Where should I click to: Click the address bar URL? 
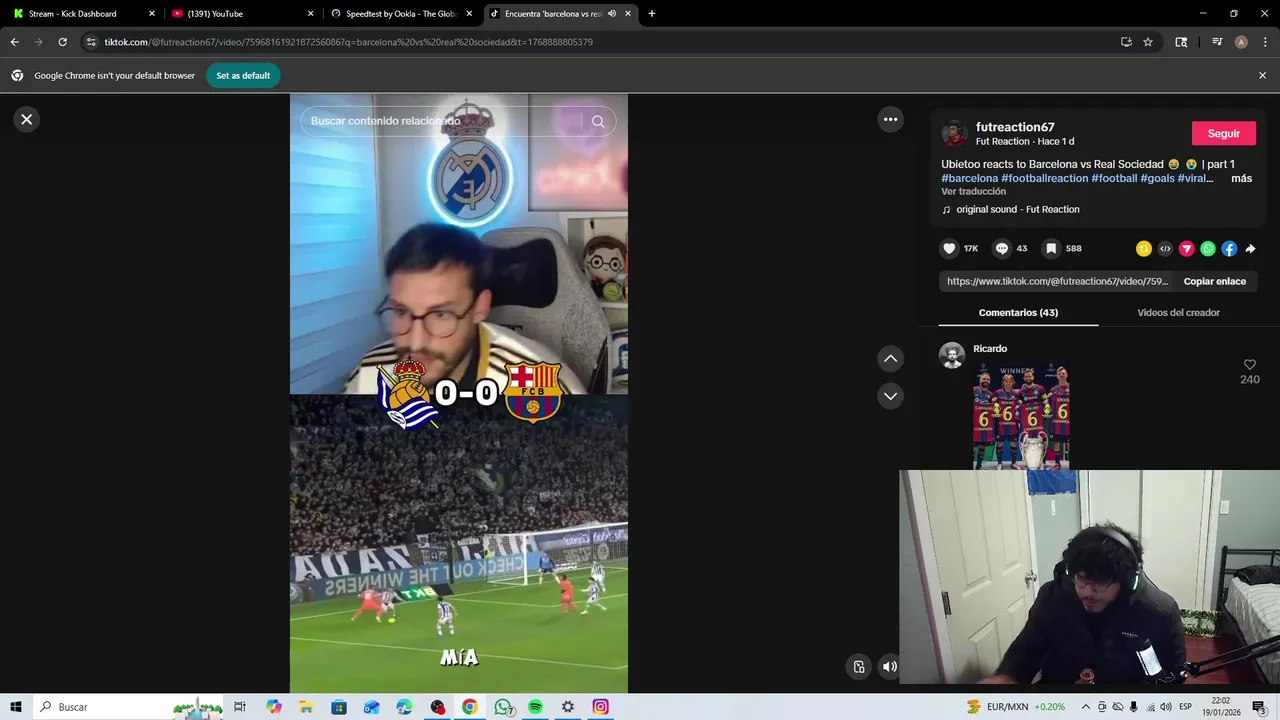point(349,42)
